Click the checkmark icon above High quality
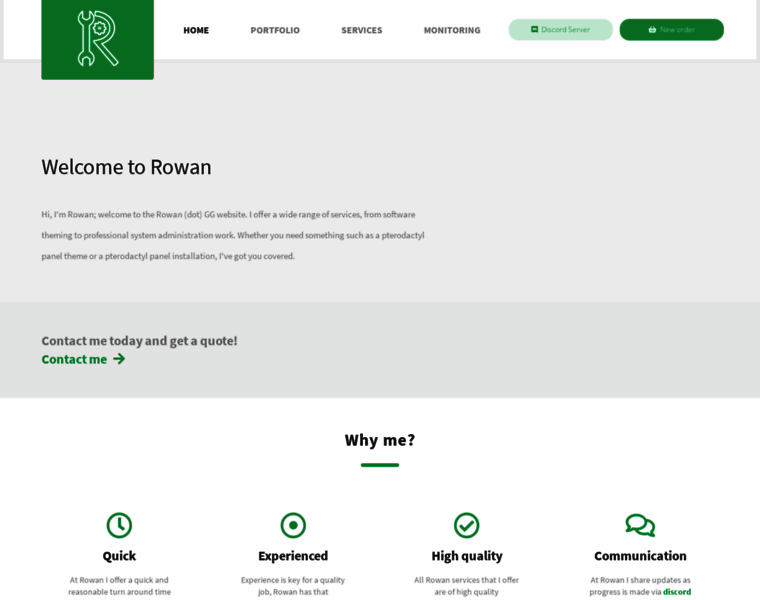The height and width of the screenshot is (600, 760). tap(467, 525)
